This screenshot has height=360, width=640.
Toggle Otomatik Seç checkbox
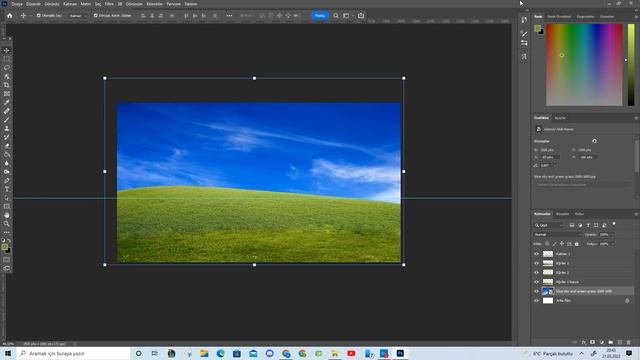point(38,16)
